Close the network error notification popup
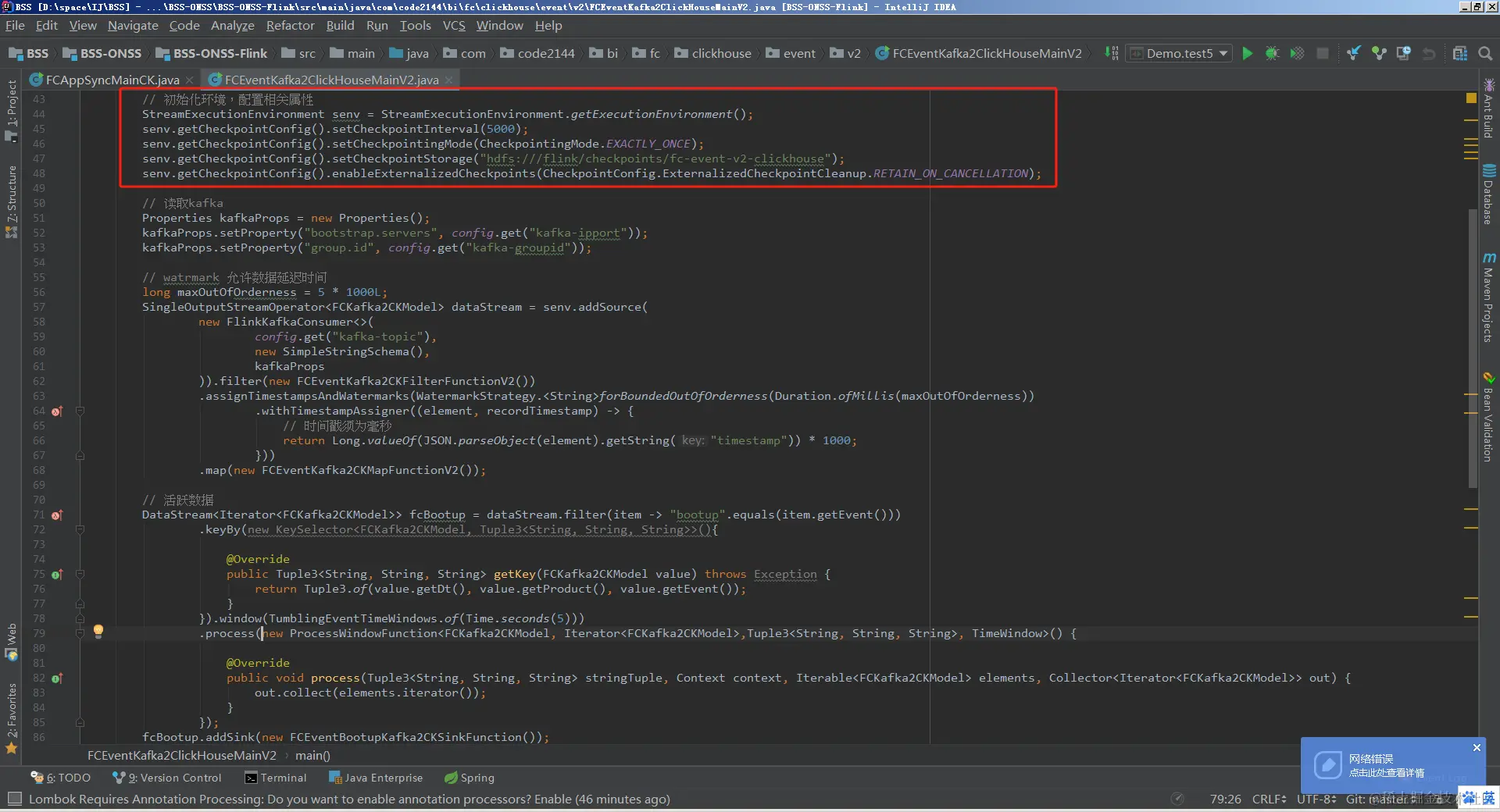Viewport: 1500px width, 812px height. click(1477, 747)
